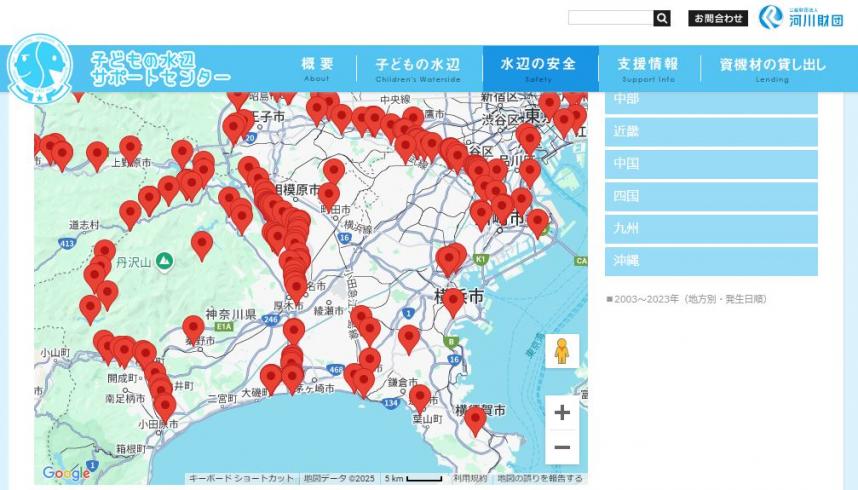Click the 綾瀬市 map label
Viewport: 858px width, 490px height.
(x=328, y=310)
